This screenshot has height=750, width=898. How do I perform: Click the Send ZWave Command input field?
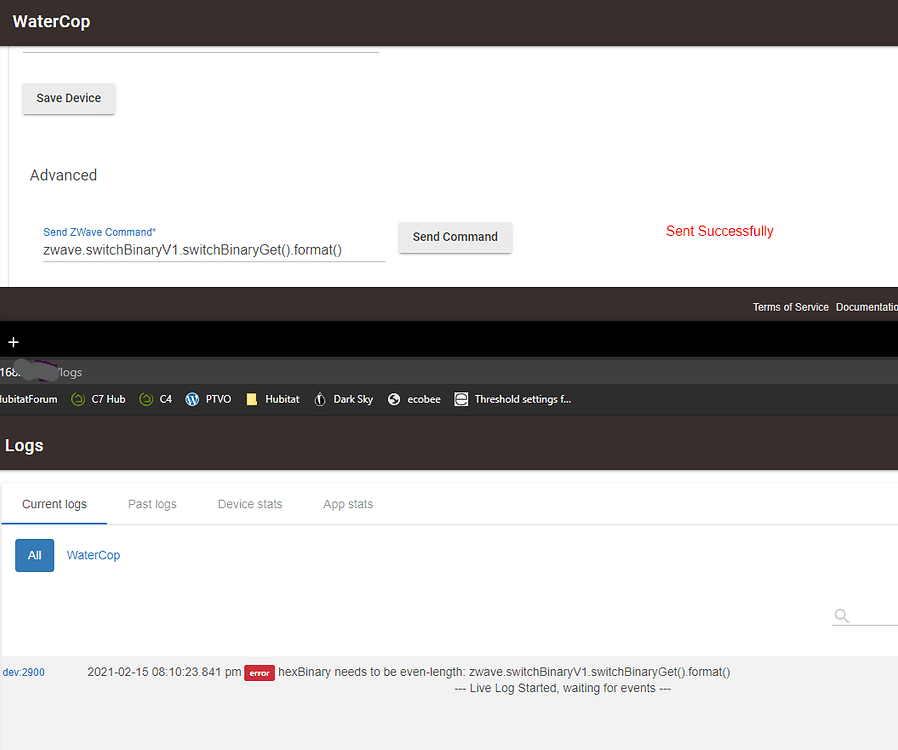coord(213,250)
